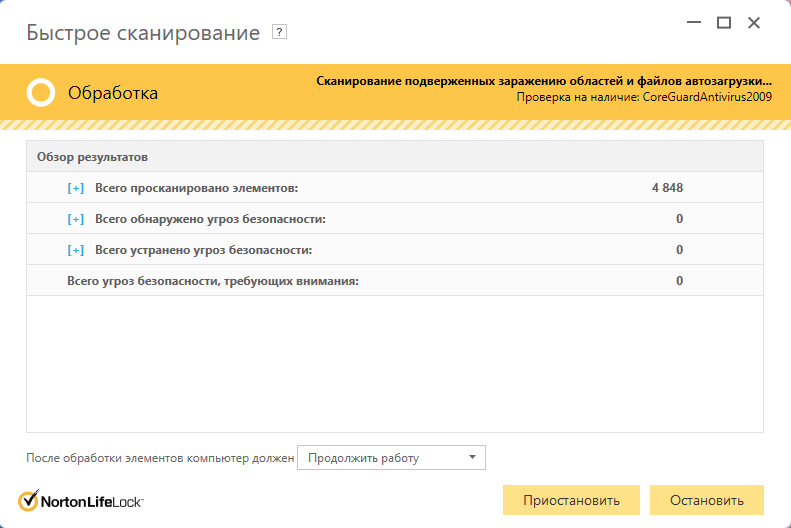This screenshot has height=528, width=791.
Task: Click the Обработка status label
Action: (x=112, y=93)
